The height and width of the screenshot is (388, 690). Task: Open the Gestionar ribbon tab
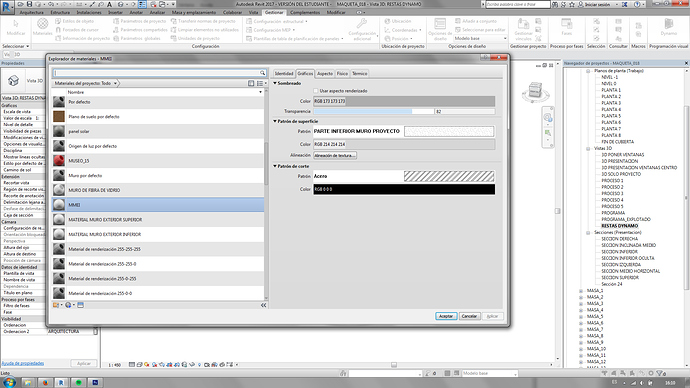click(x=274, y=12)
